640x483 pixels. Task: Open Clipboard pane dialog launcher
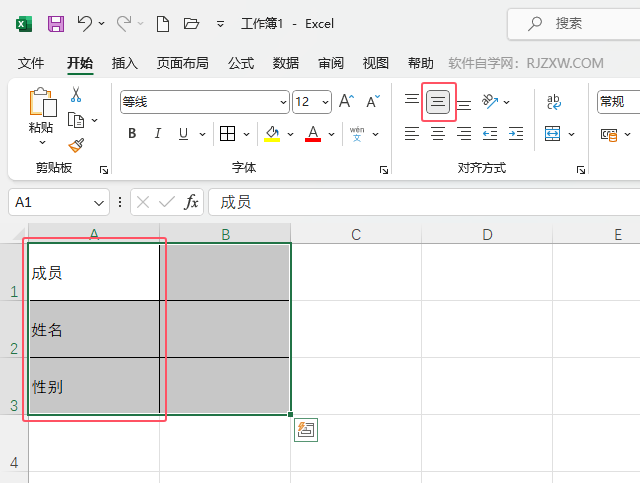pos(104,170)
